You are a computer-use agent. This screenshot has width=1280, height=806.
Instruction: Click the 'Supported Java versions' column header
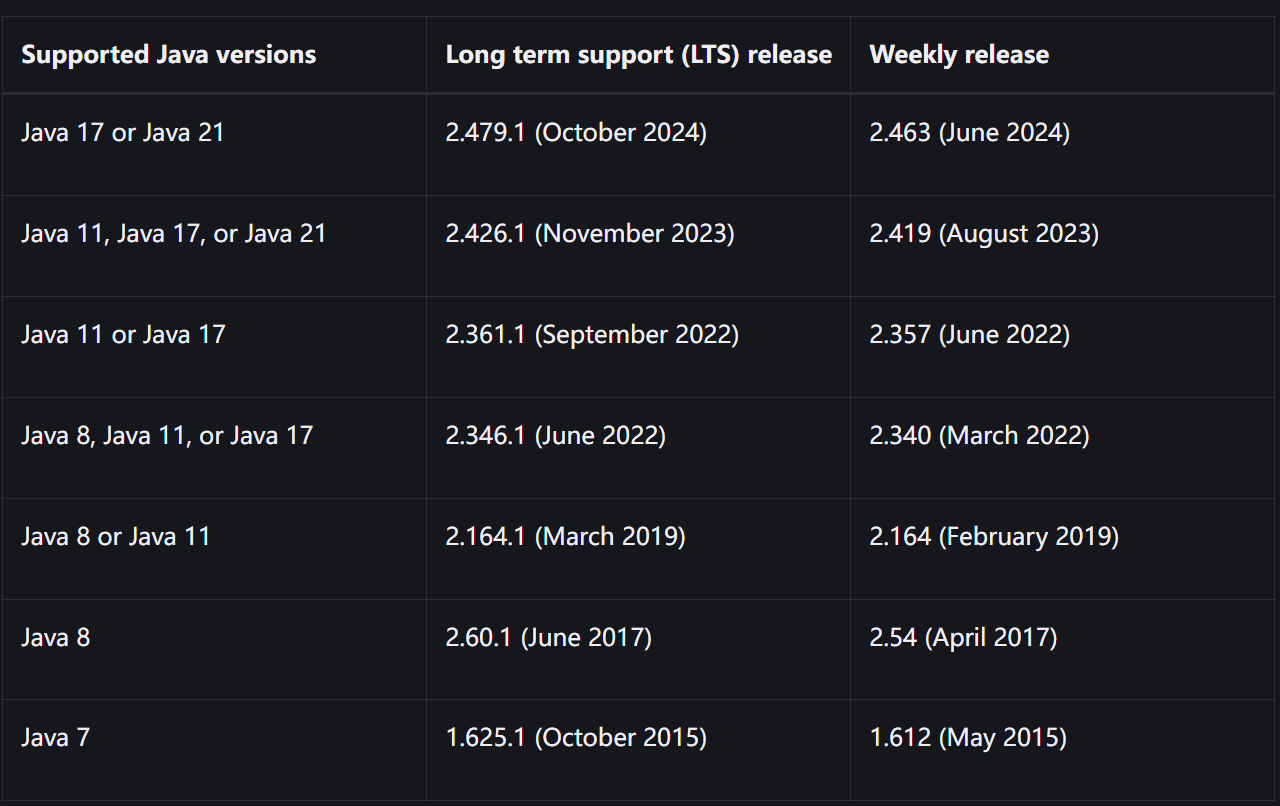tap(168, 55)
